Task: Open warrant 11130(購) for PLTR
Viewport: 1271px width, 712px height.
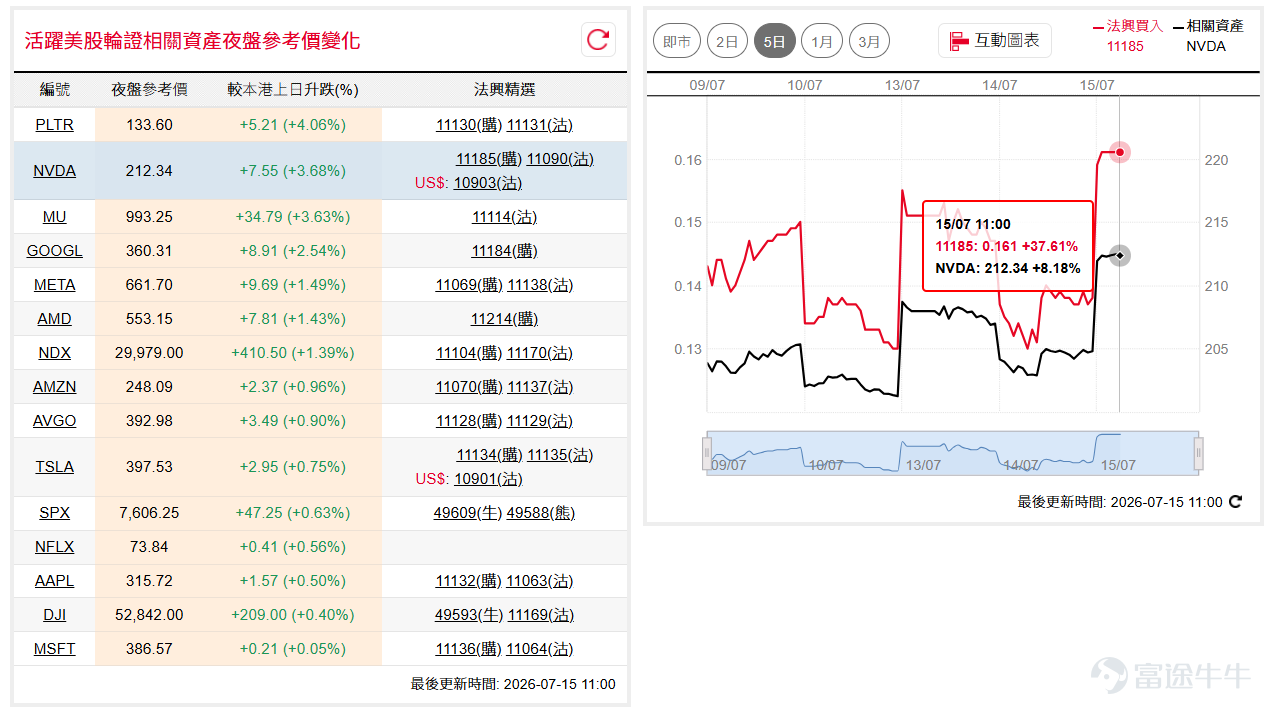Action: coord(469,125)
